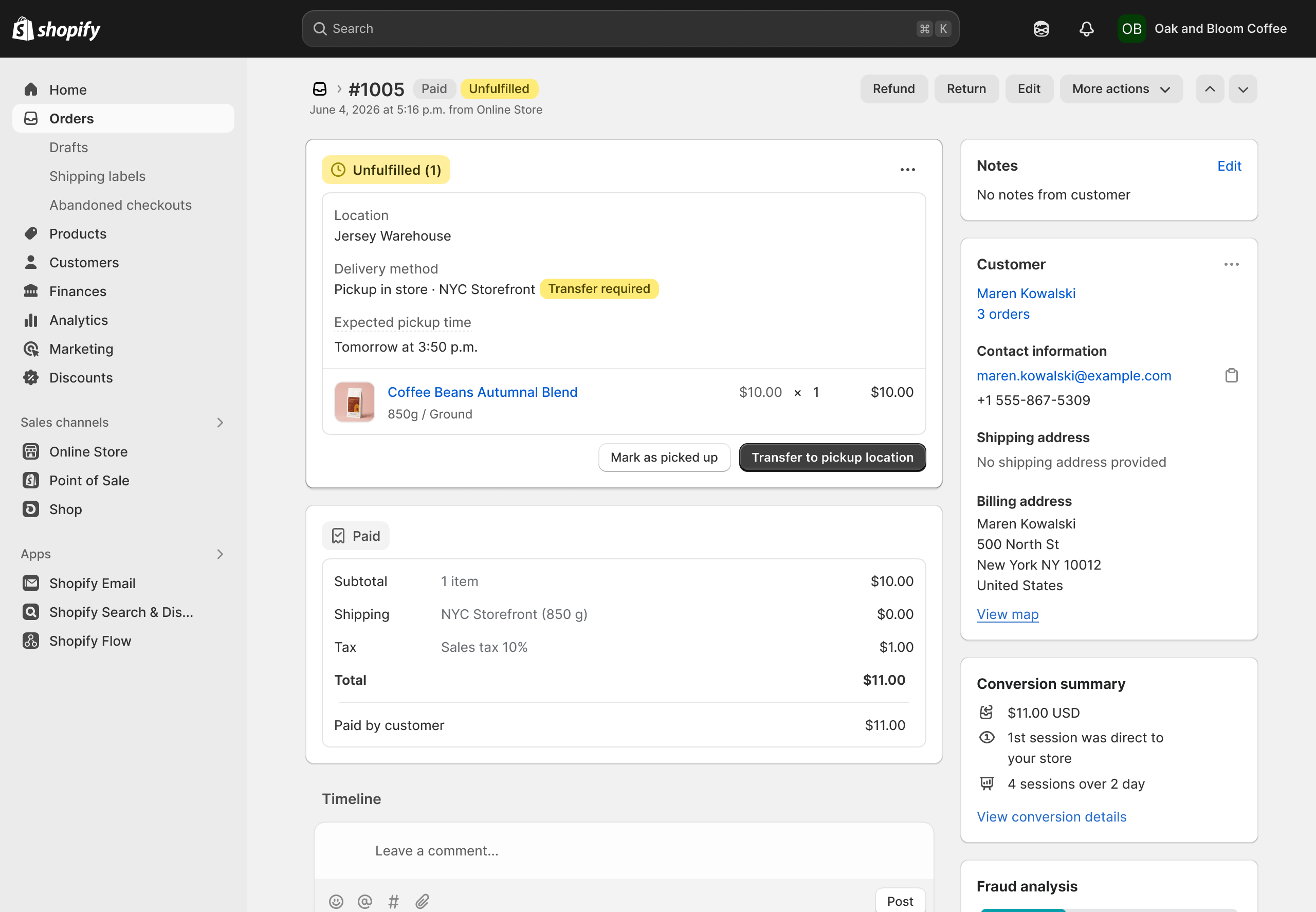Click the coffee bag product thumbnail
1316x912 pixels.
[354, 402]
